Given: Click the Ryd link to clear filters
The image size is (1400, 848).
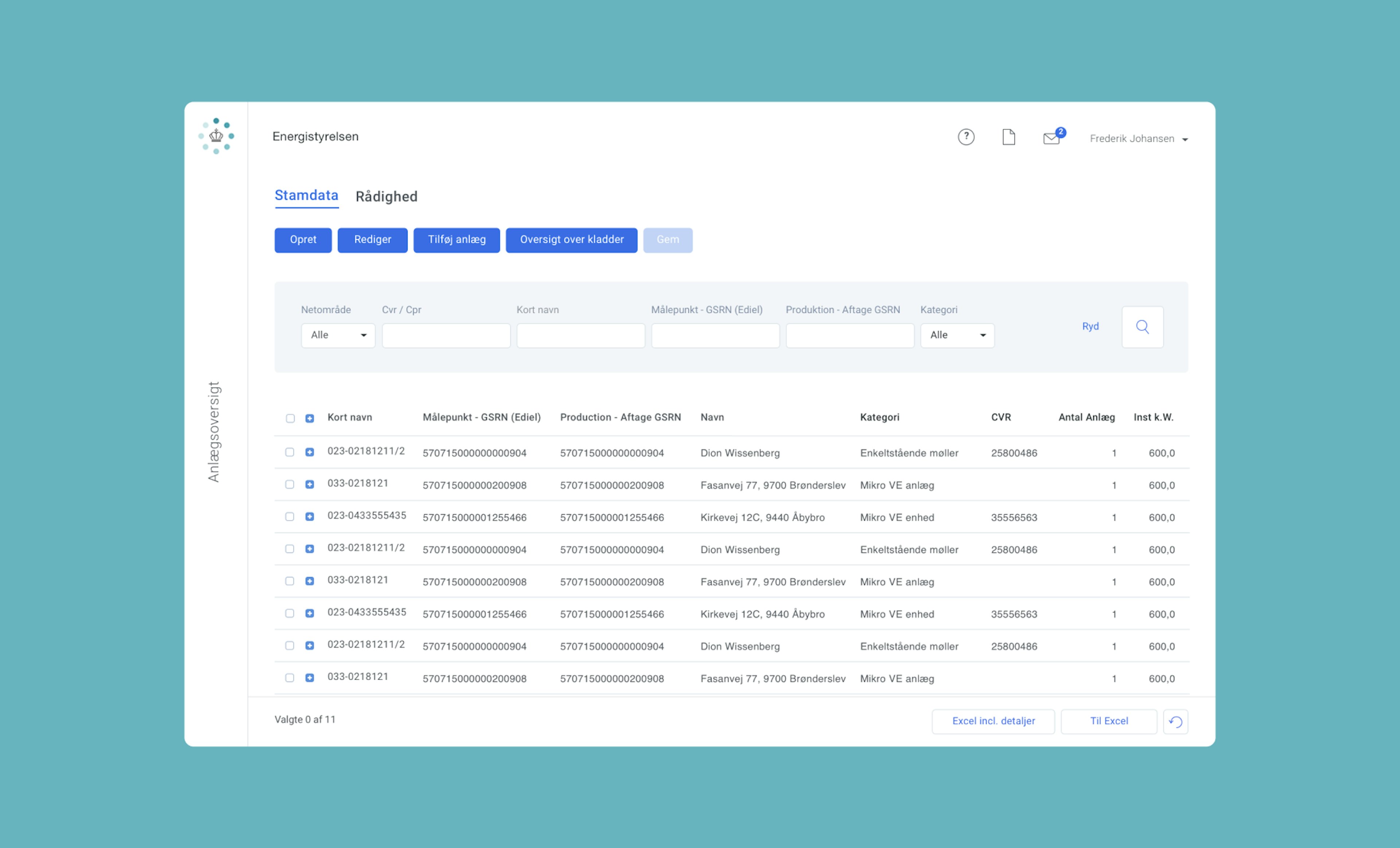Looking at the screenshot, I should (x=1090, y=326).
